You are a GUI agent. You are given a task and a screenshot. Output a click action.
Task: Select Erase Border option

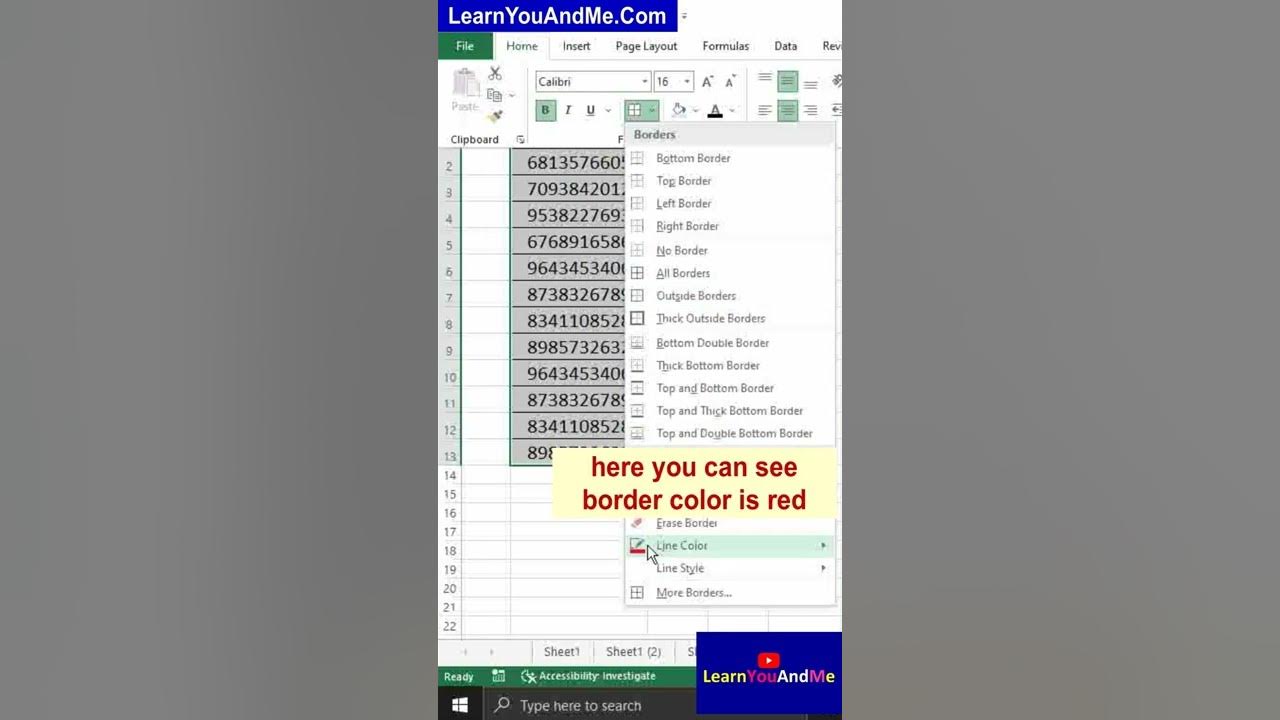(730, 523)
